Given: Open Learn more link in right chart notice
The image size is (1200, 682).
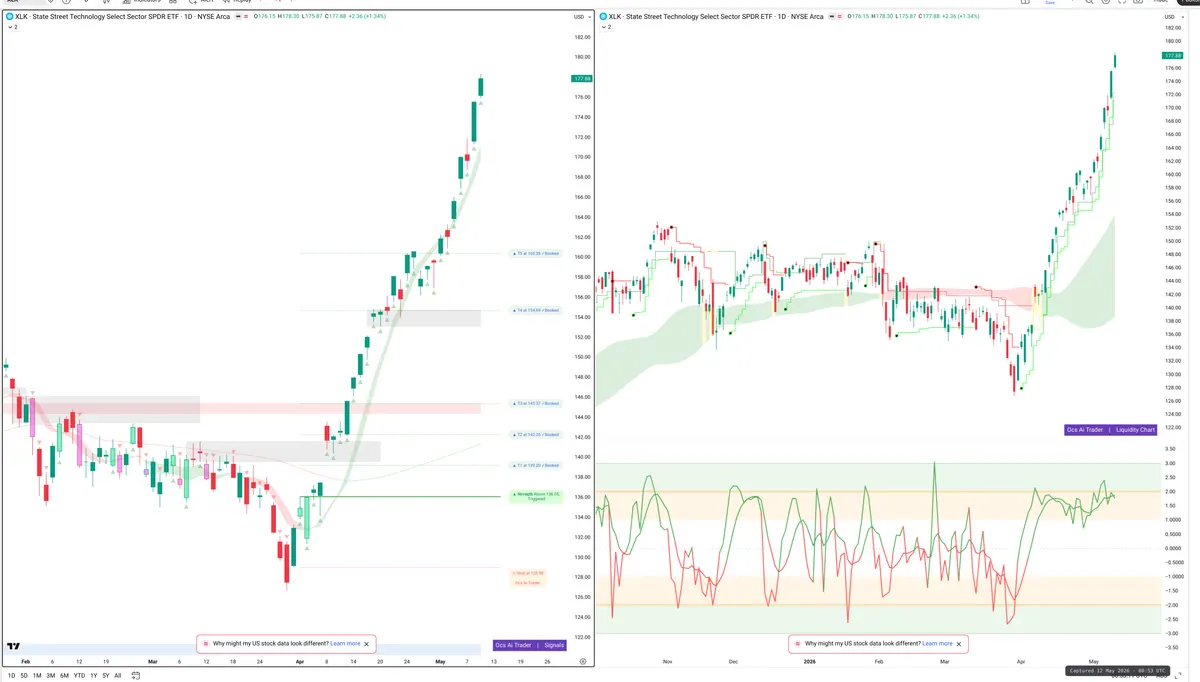Looking at the screenshot, I should (937, 644).
